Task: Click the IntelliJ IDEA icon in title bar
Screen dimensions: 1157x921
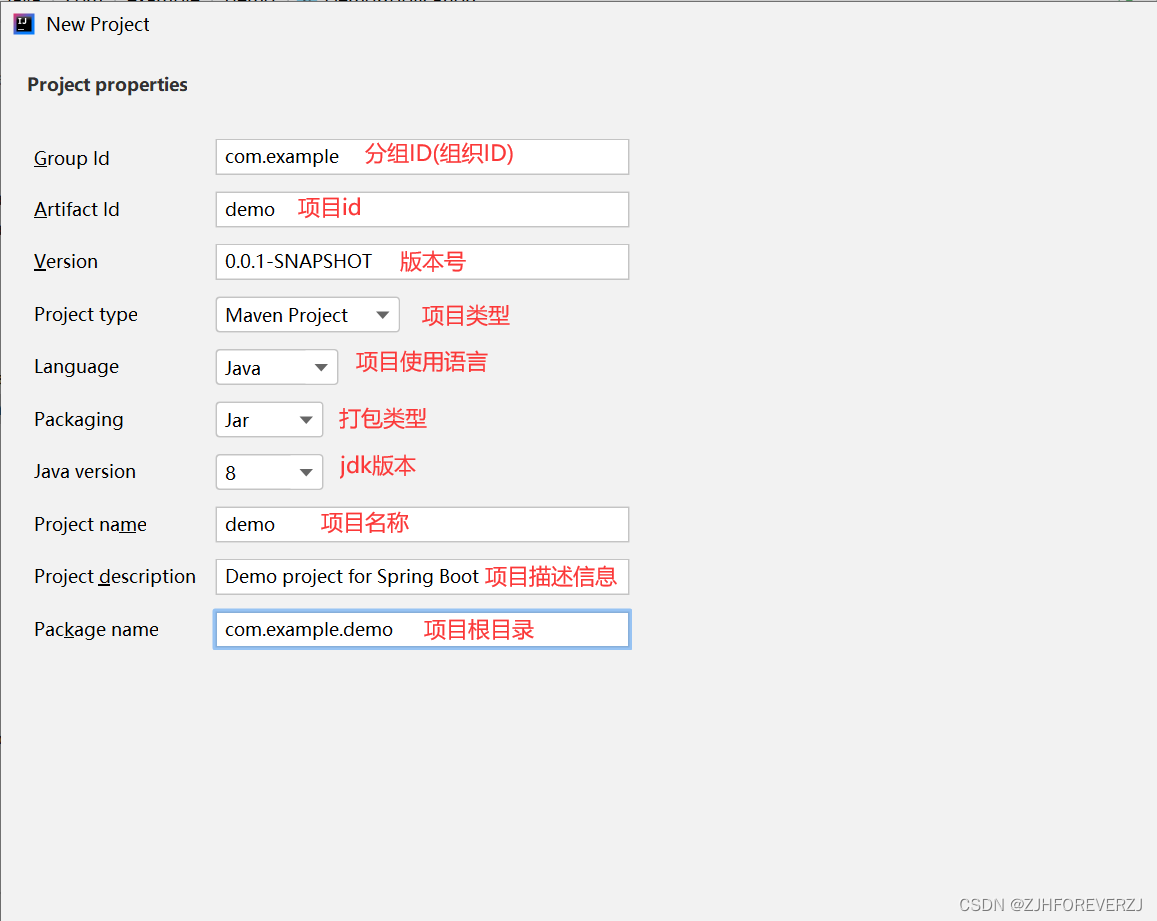Action: [x=24, y=24]
